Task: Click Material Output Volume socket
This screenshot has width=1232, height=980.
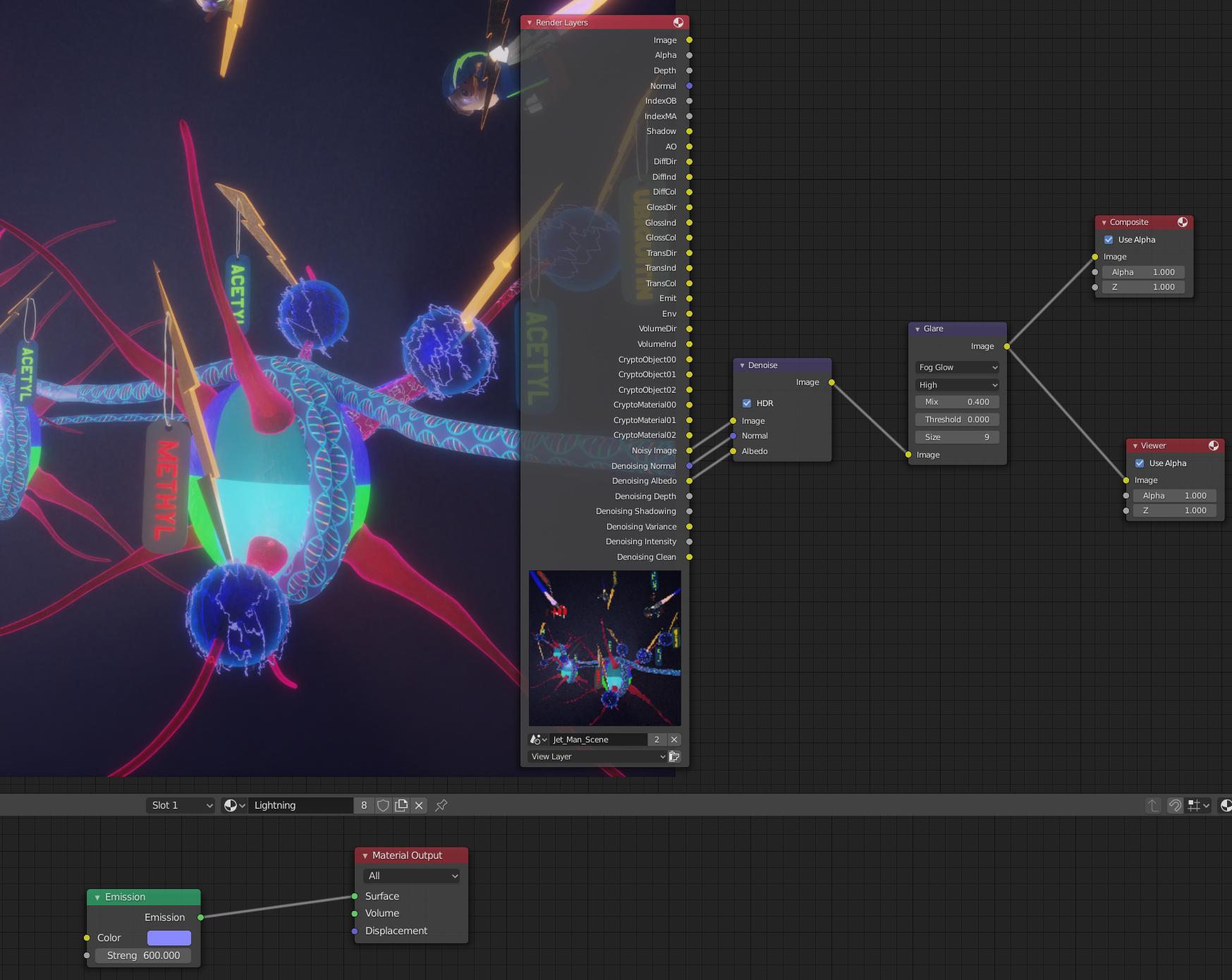Action: point(354,914)
